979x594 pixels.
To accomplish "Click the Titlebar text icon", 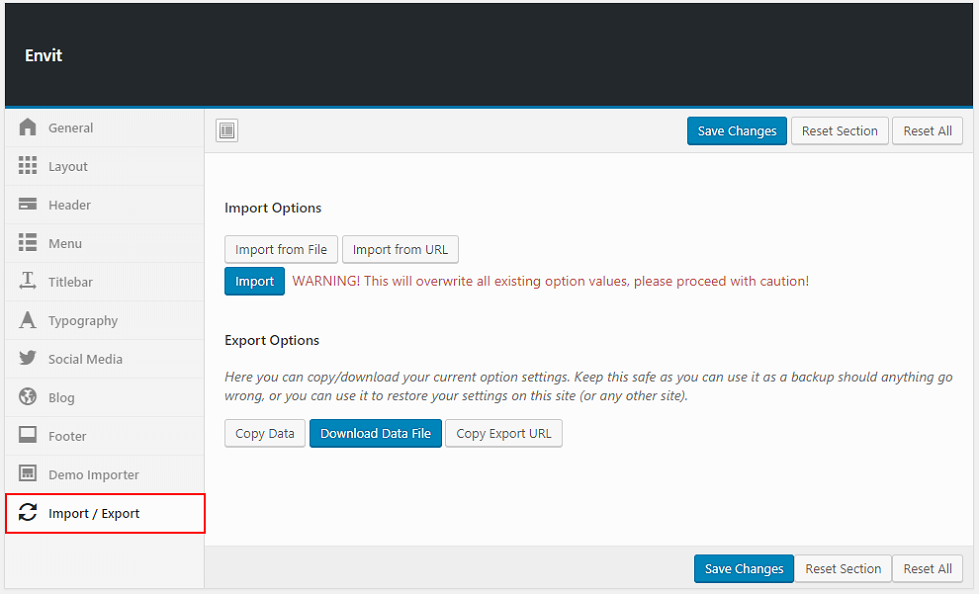I will [x=28, y=282].
